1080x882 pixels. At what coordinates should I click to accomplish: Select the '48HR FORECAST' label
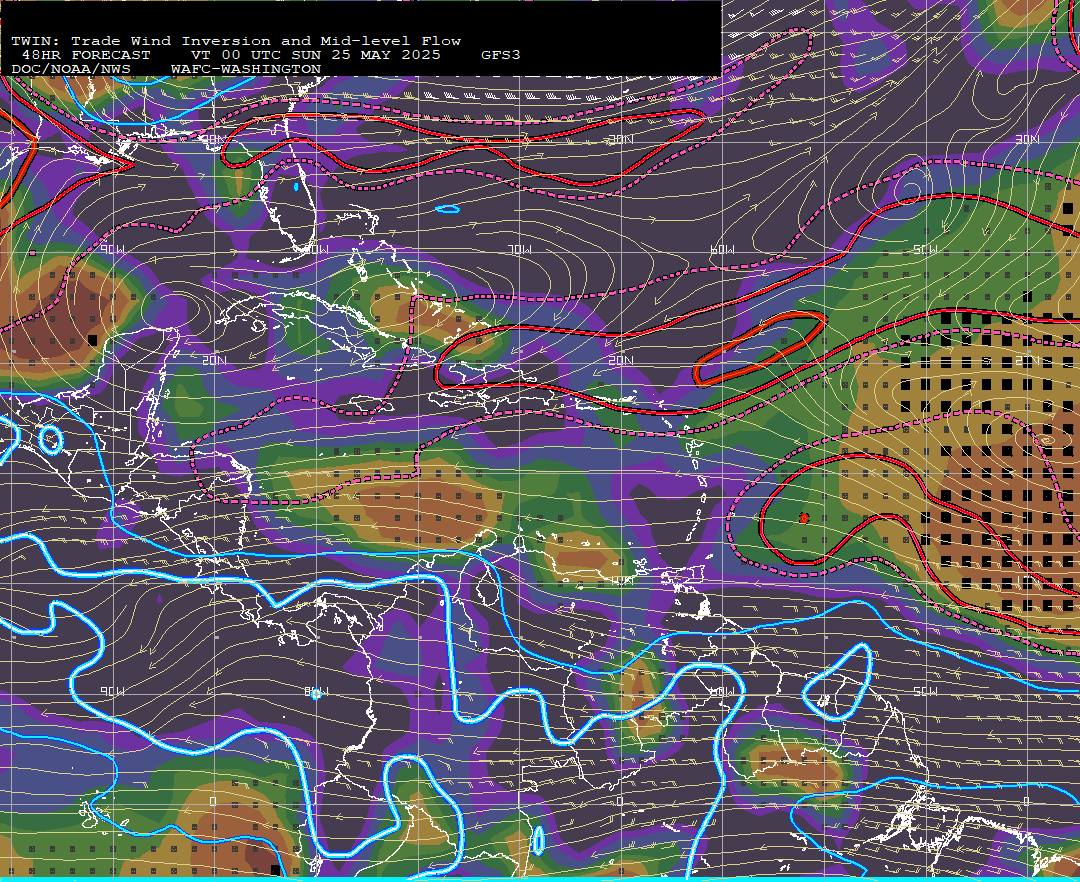click(85, 55)
